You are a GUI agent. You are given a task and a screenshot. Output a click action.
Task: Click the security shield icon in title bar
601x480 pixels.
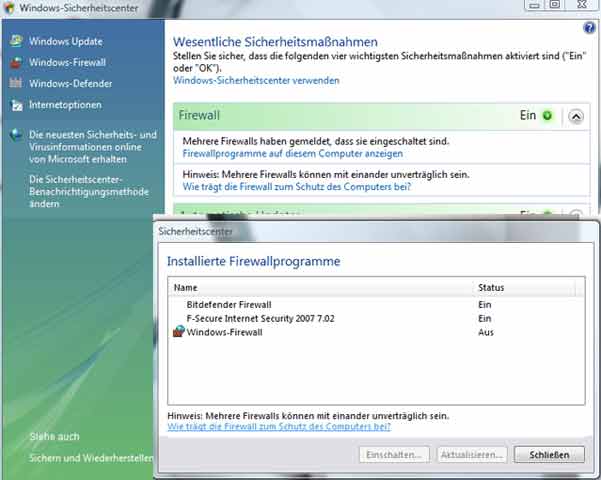pyautogui.click(x=8, y=8)
